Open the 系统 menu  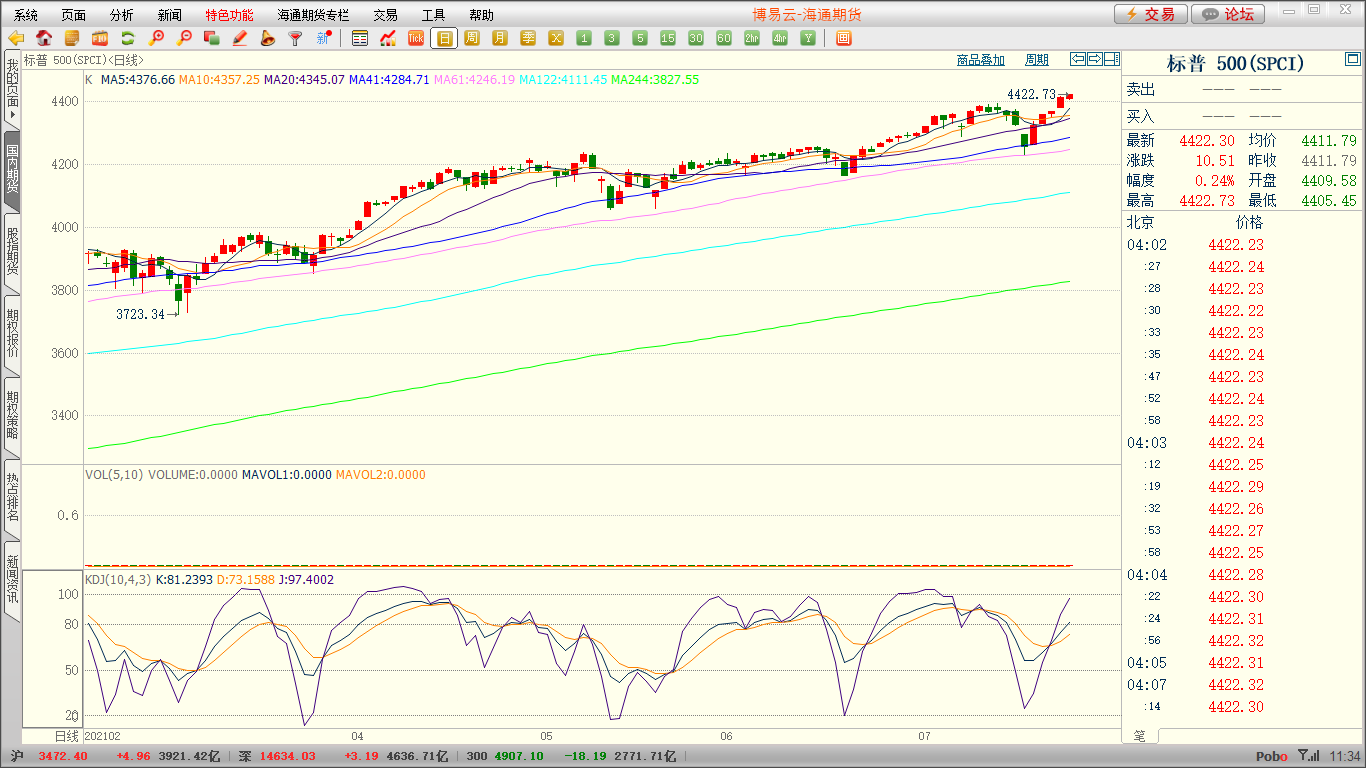tap(26, 15)
